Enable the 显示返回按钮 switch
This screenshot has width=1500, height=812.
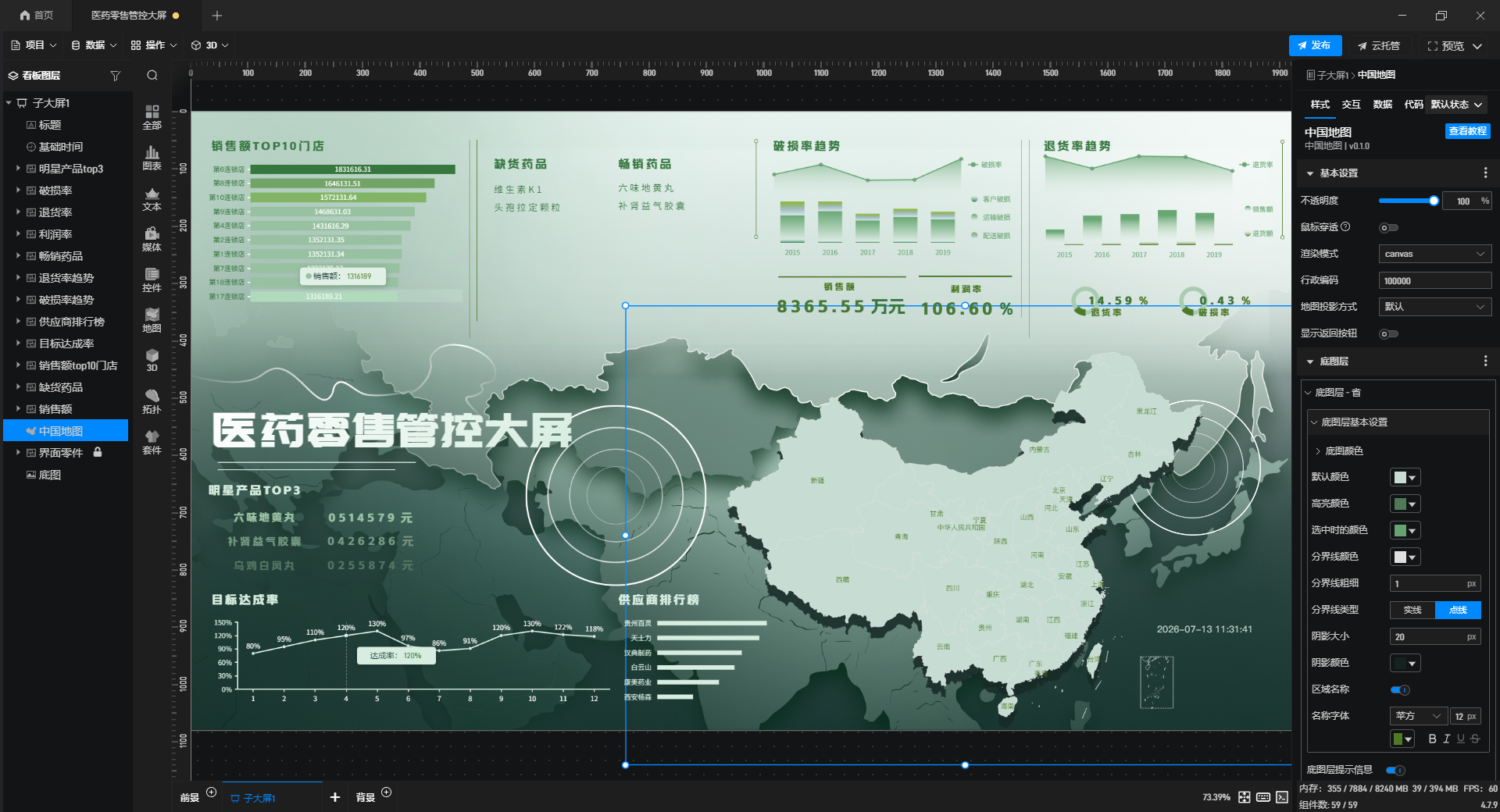click(1388, 334)
